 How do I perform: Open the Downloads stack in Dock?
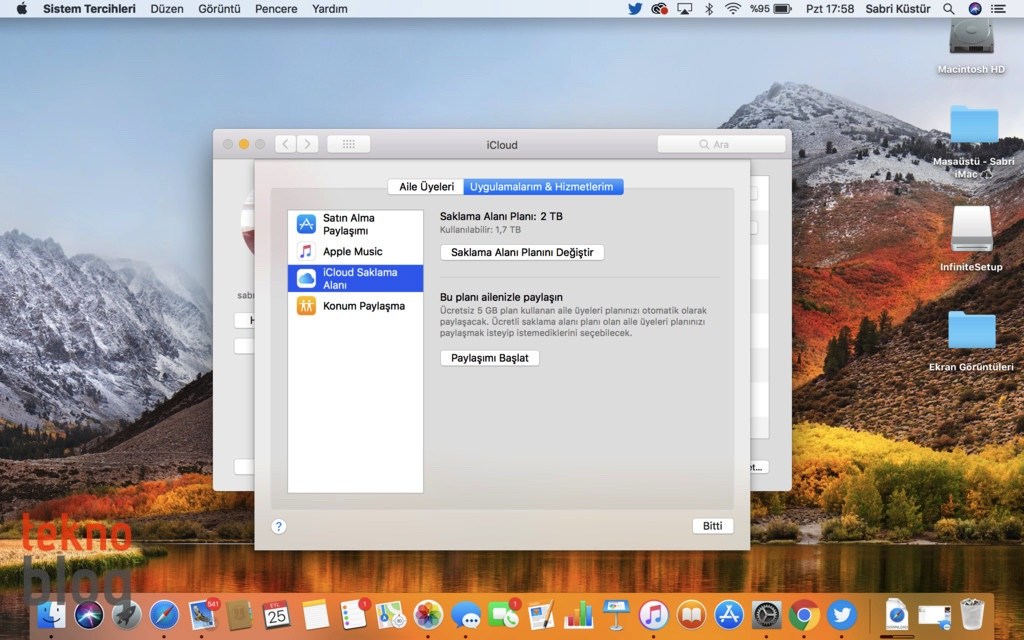pos(897,615)
